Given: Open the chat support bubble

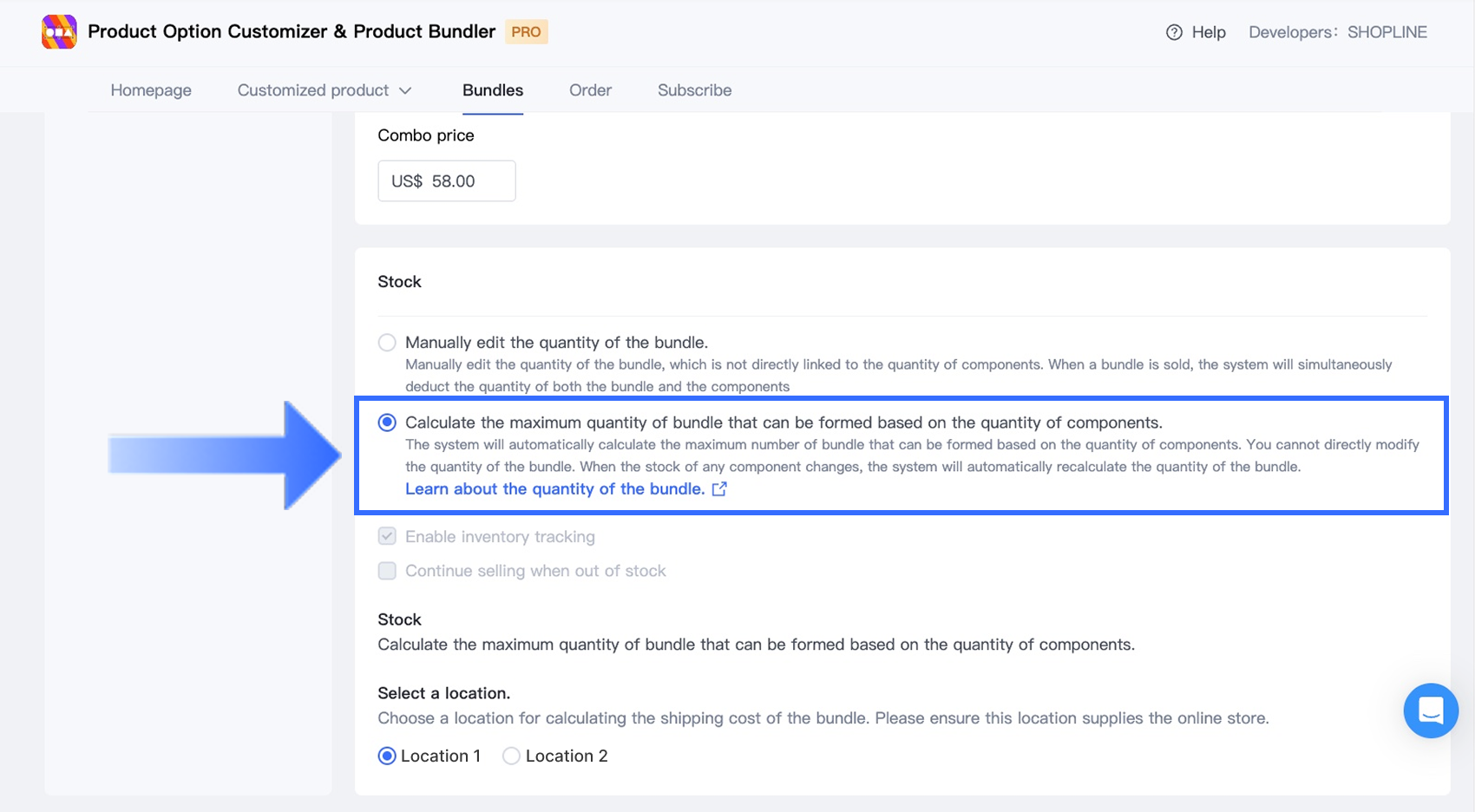Looking at the screenshot, I should click(1431, 710).
